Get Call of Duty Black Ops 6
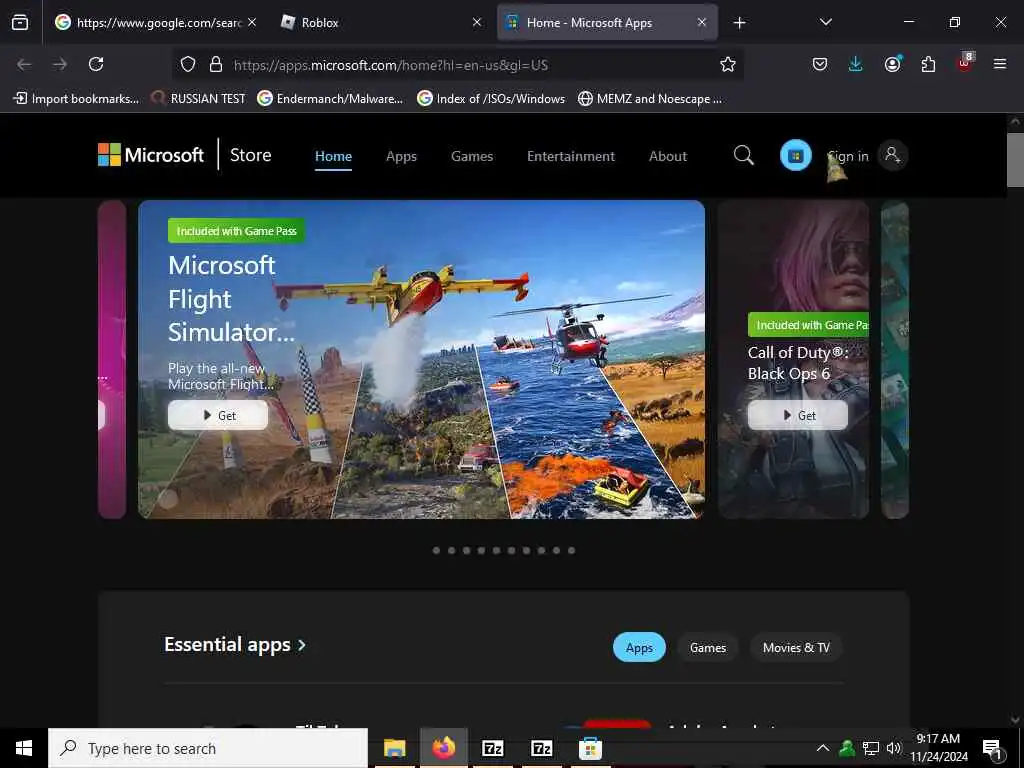The height and width of the screenshot is (768, 1024). (x=797, y=415)
